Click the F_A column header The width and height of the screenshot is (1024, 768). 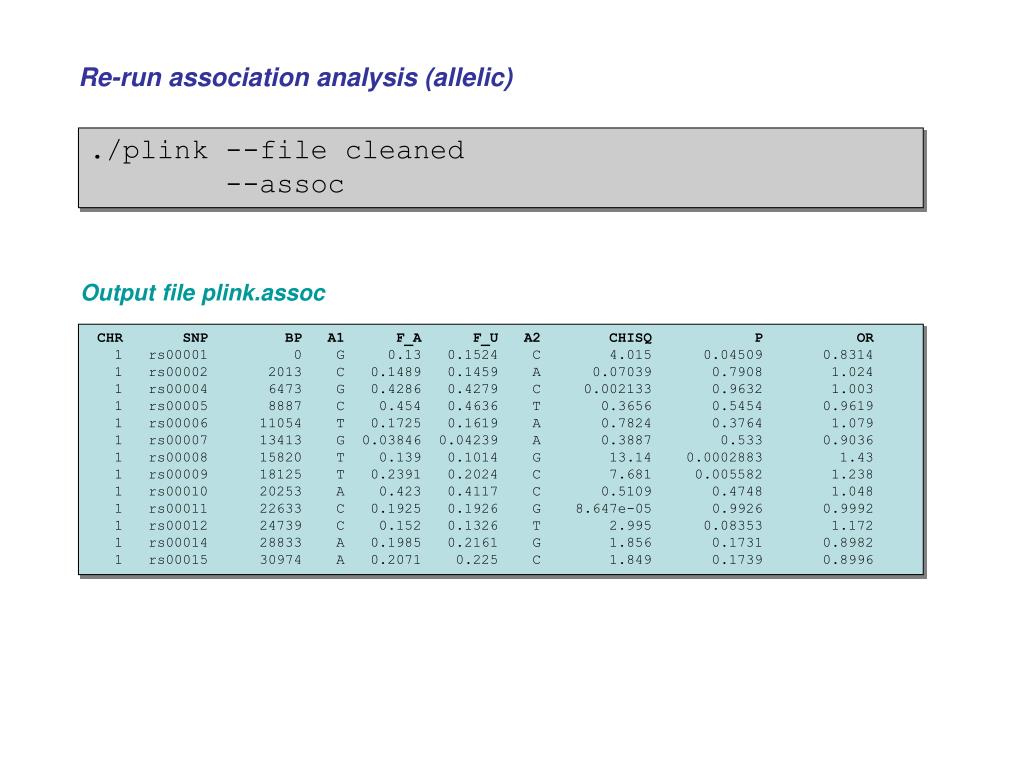(409, 338)
